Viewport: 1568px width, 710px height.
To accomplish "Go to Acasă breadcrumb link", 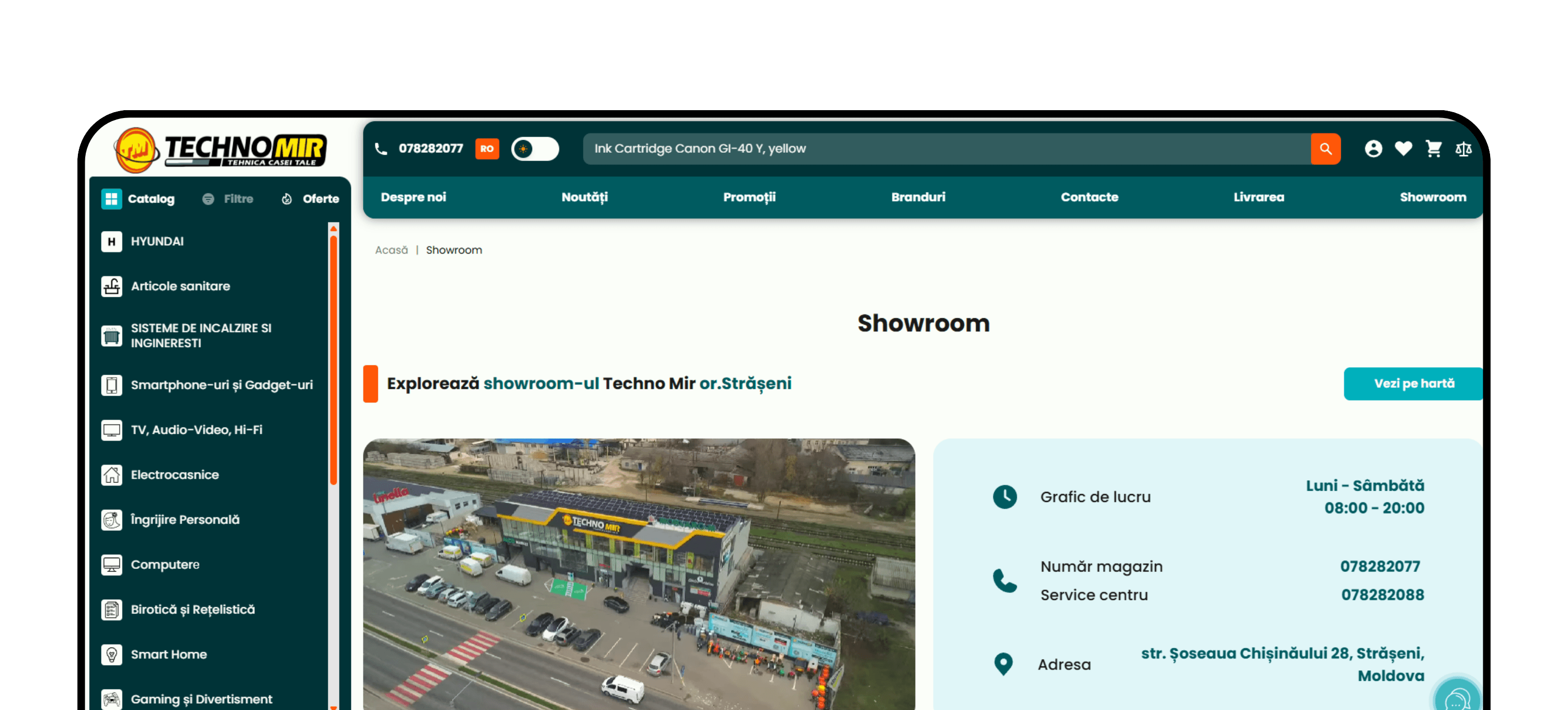I will [x=392, y=250].
